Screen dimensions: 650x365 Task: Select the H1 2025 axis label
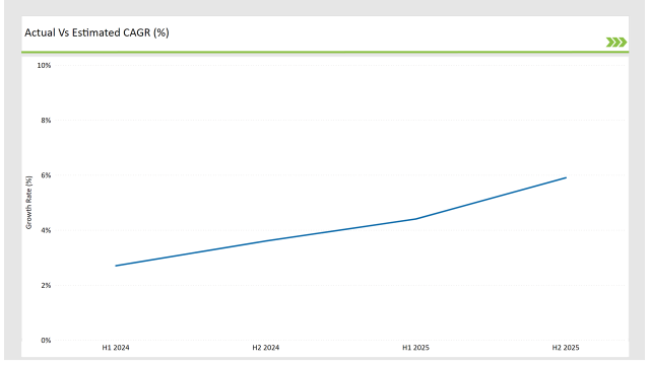click(x=416, y=348)
